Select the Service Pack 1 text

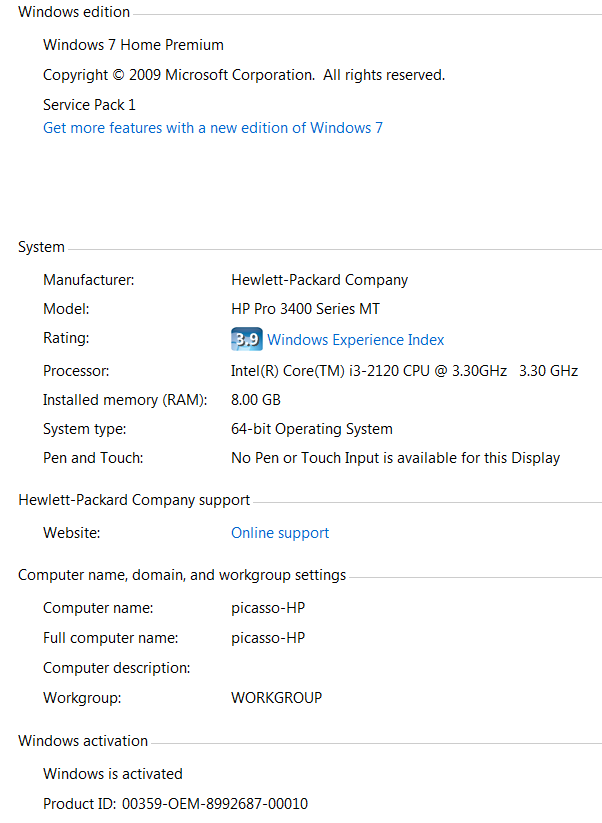tap(89, 105)
